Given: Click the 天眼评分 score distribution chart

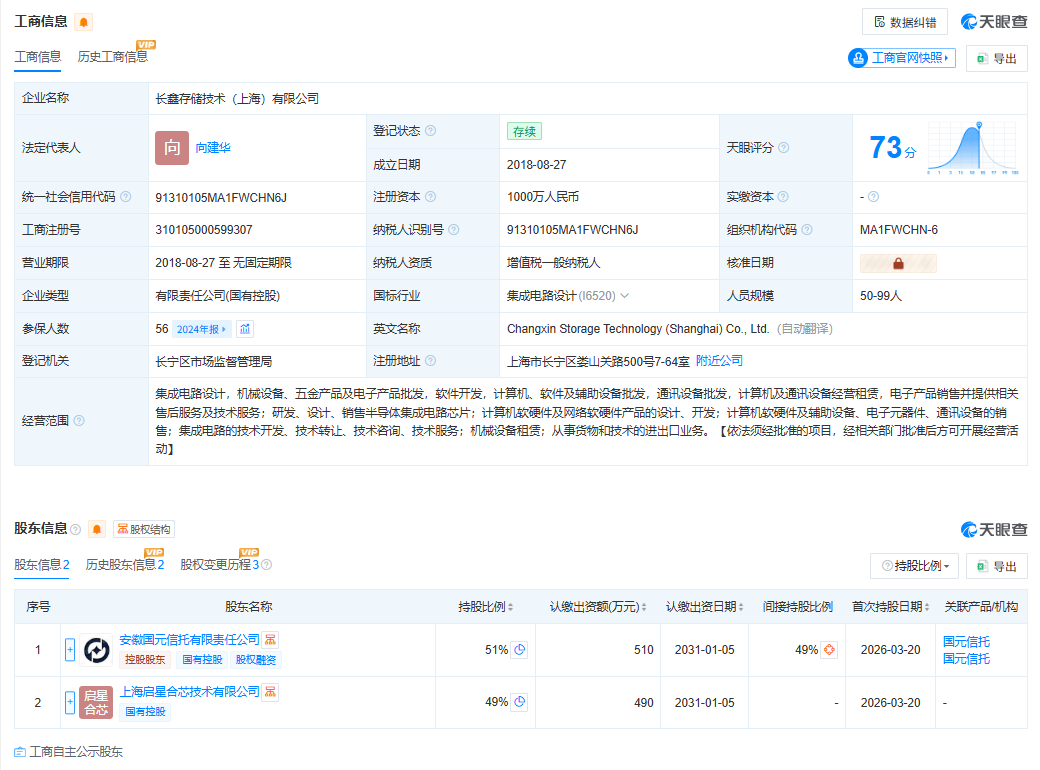Looking at the screenshot, I should point(972,148).
